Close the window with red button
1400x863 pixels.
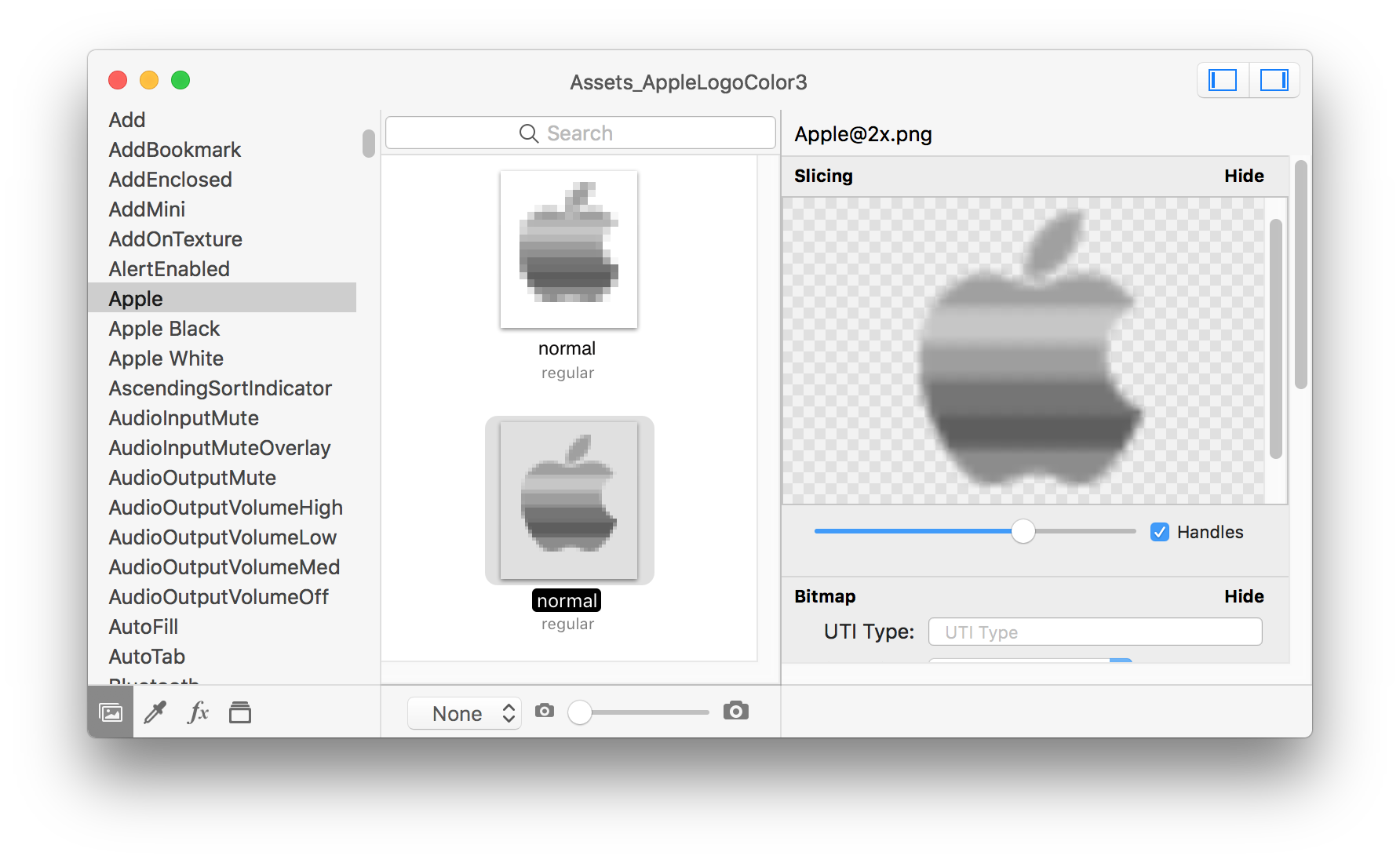(x=118, y=80)
